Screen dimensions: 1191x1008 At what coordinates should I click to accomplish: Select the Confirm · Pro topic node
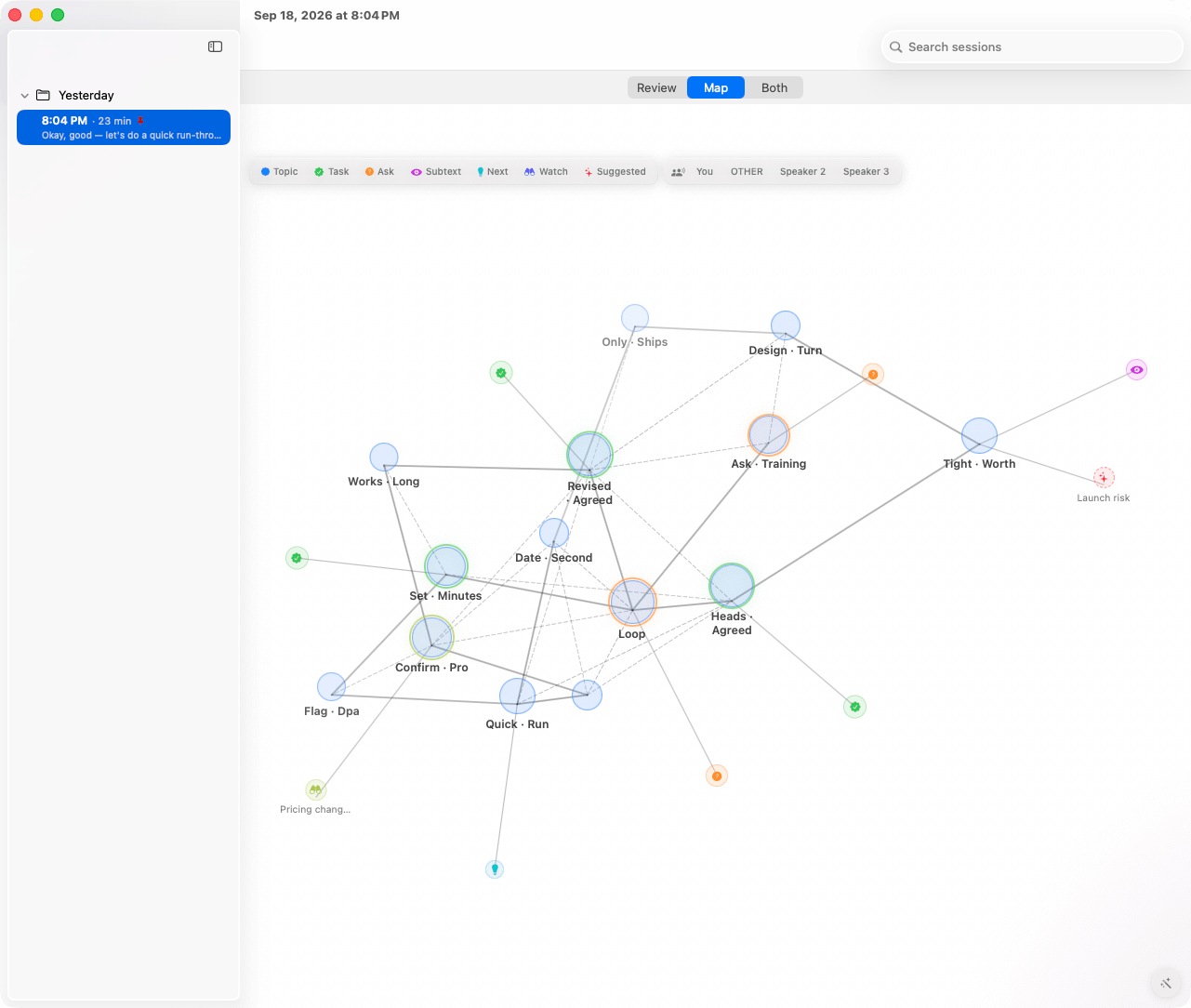pos(431,638)
